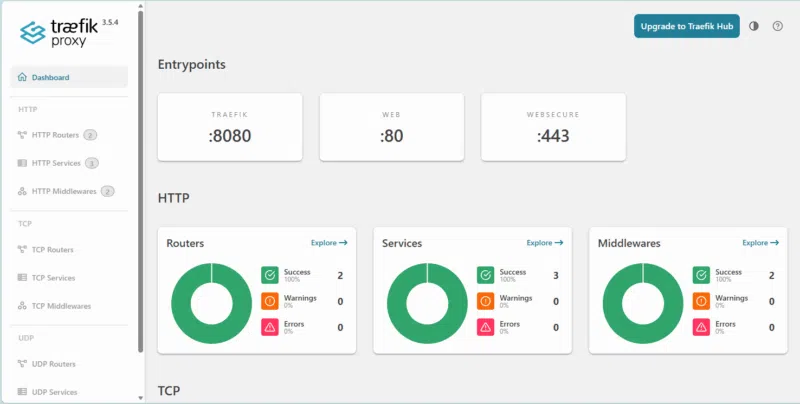Click the UDP Services icon
800x404 pixels.
pyautogui.click(x=22, y=392)
